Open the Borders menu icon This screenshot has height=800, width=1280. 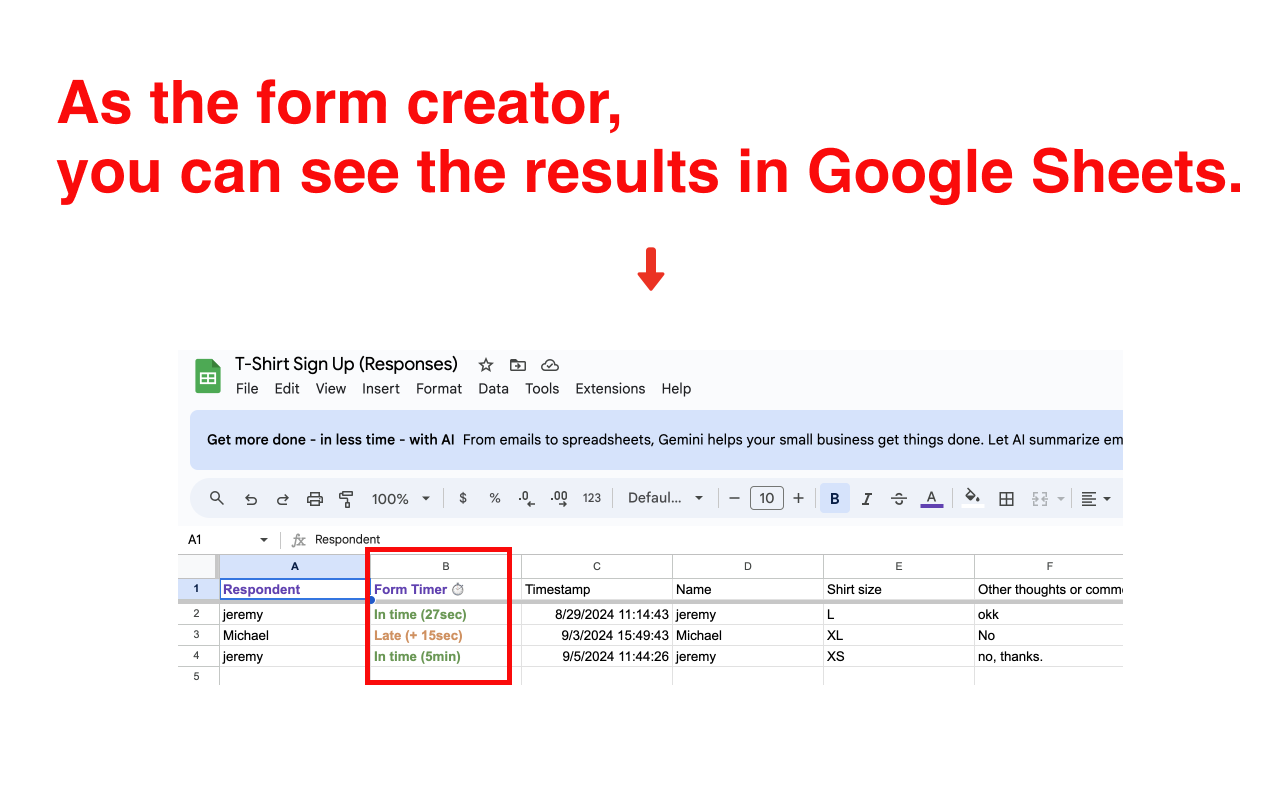tap(1006, 497)
